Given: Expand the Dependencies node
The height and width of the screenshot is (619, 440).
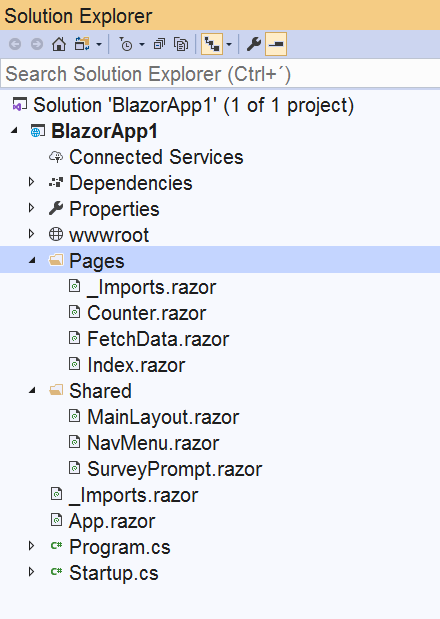Looking at the screenshot, I should click(32, 182).
